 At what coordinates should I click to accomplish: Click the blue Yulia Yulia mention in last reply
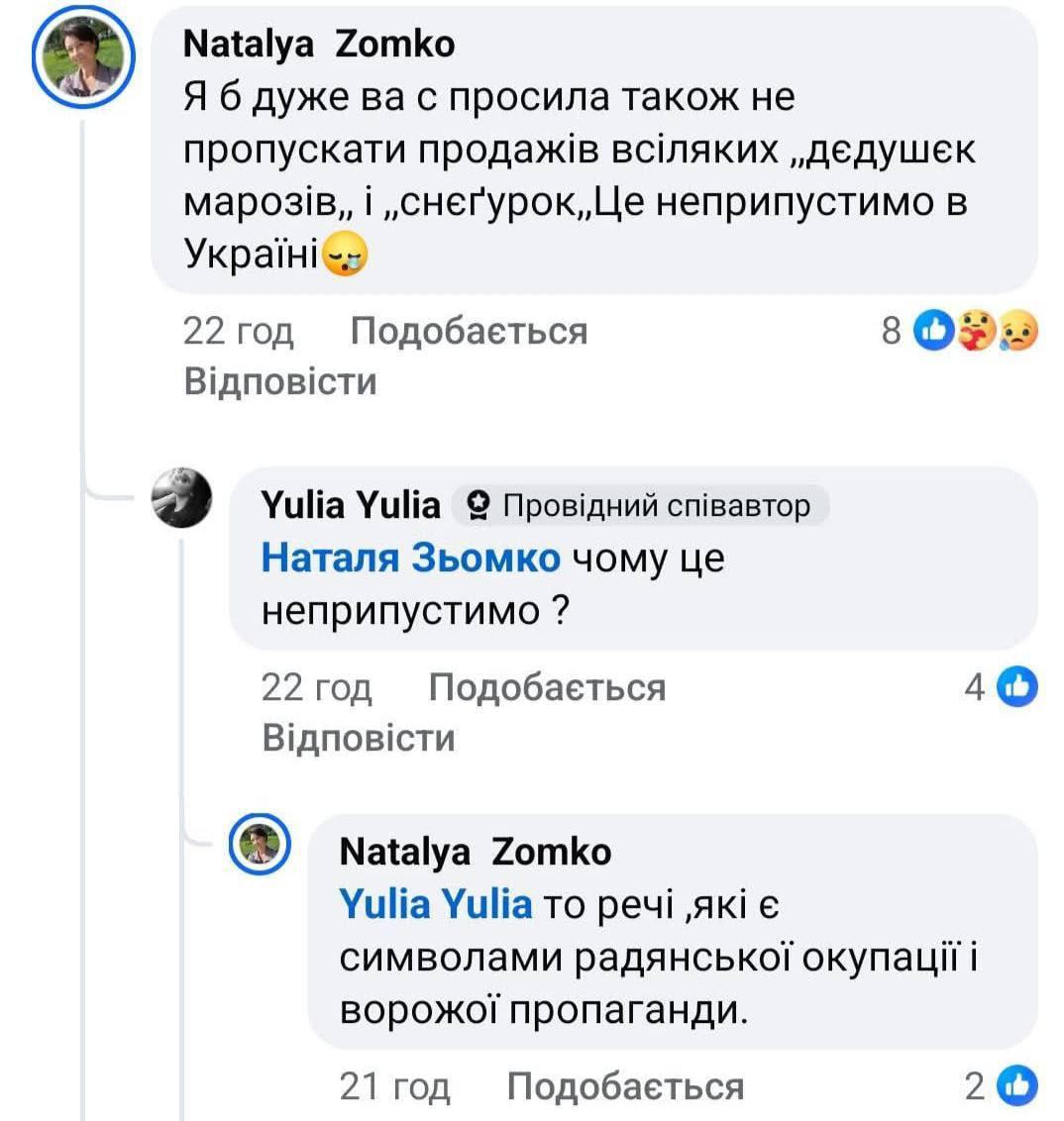(x=436, y=904)
